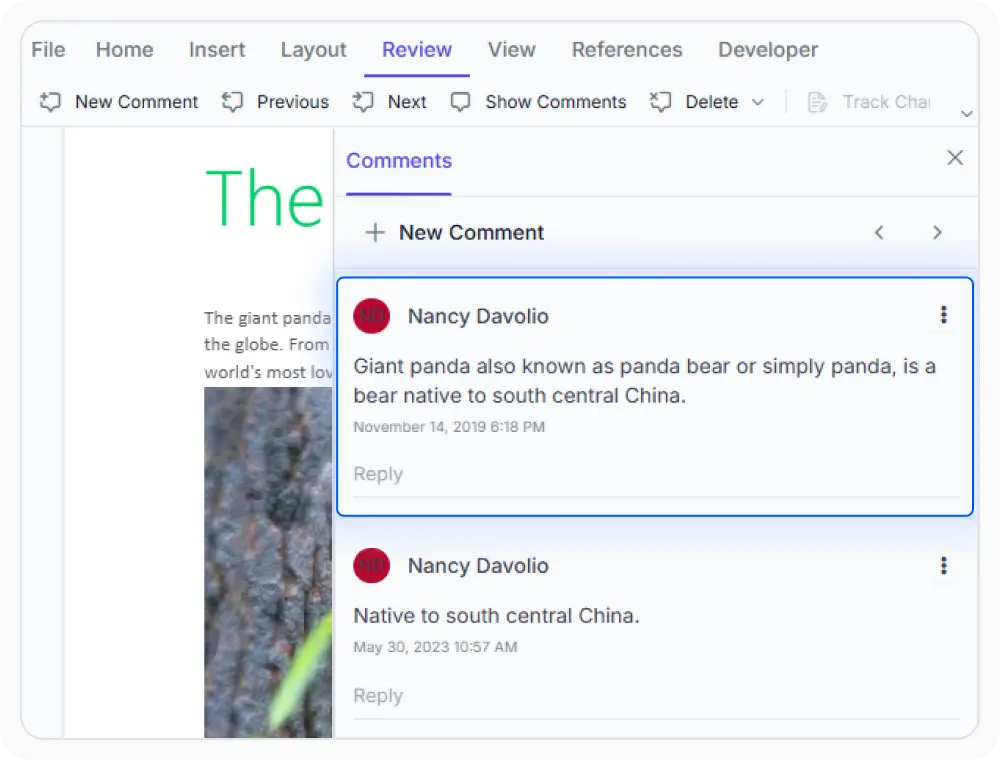Screen dimensions: 1000x760
Task: Click the document line starting 'the globe. From'
Action: (x=267, y=344)
